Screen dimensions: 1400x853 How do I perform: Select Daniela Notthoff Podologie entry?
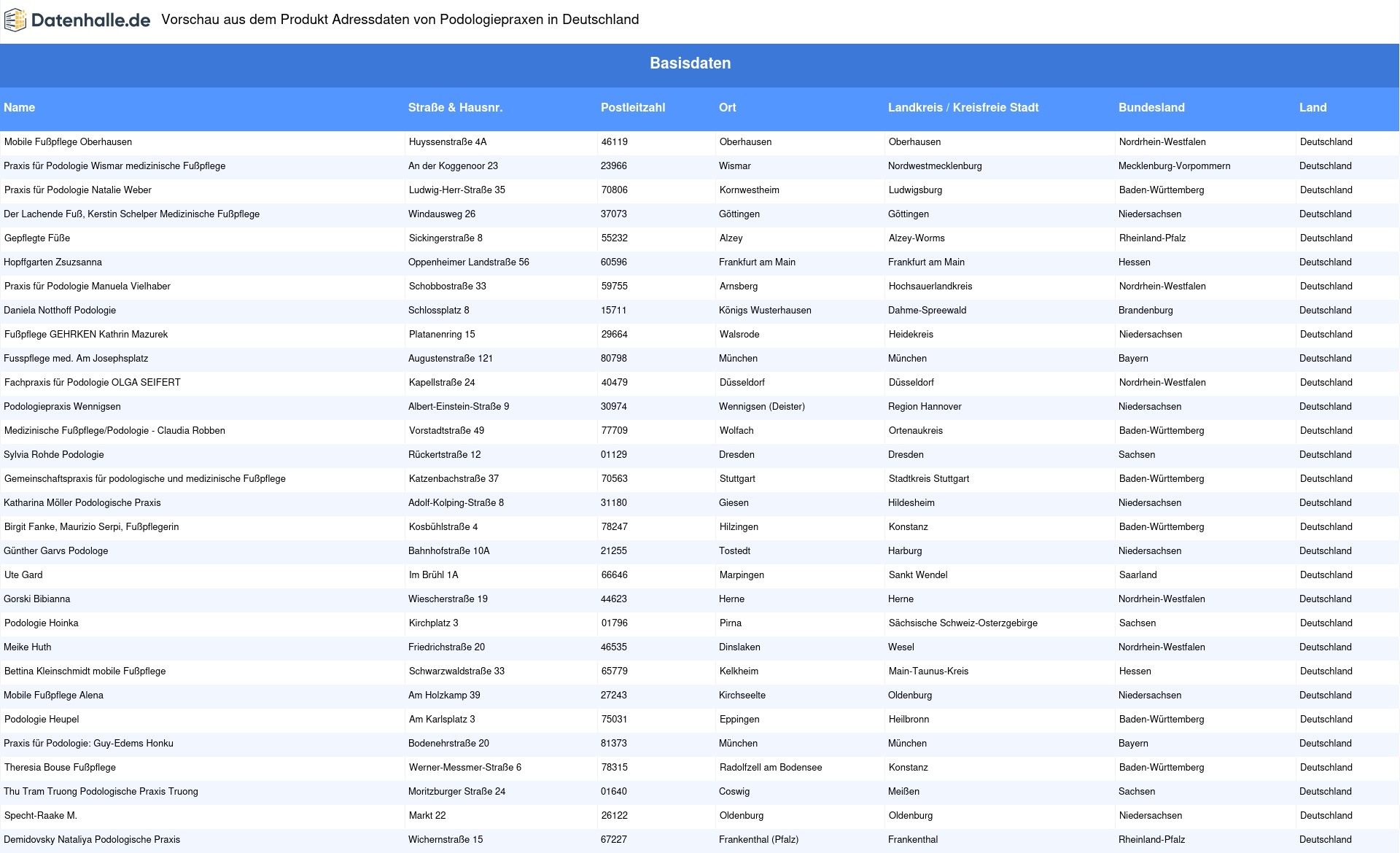click(60, 311)
